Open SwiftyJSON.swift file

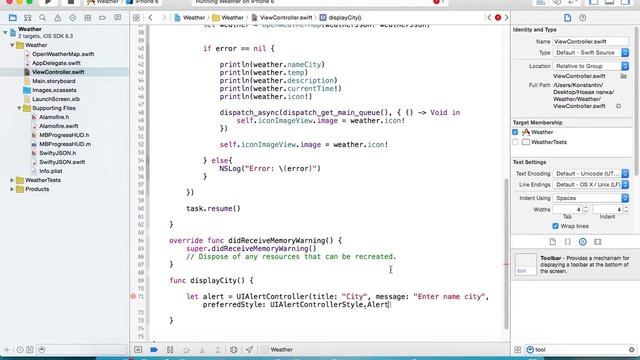click(x=62, y=162)
